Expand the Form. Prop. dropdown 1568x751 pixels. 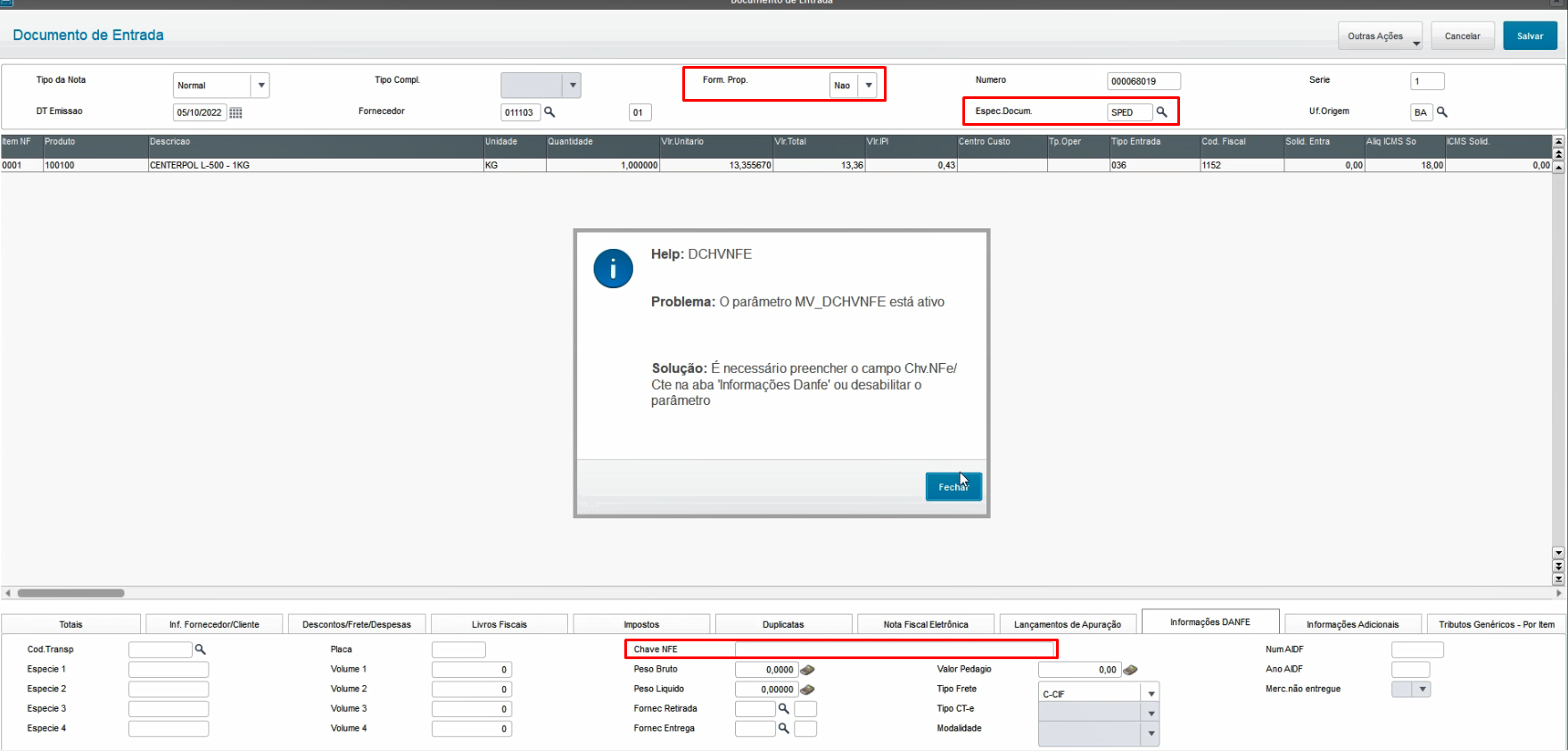(868, 86)
